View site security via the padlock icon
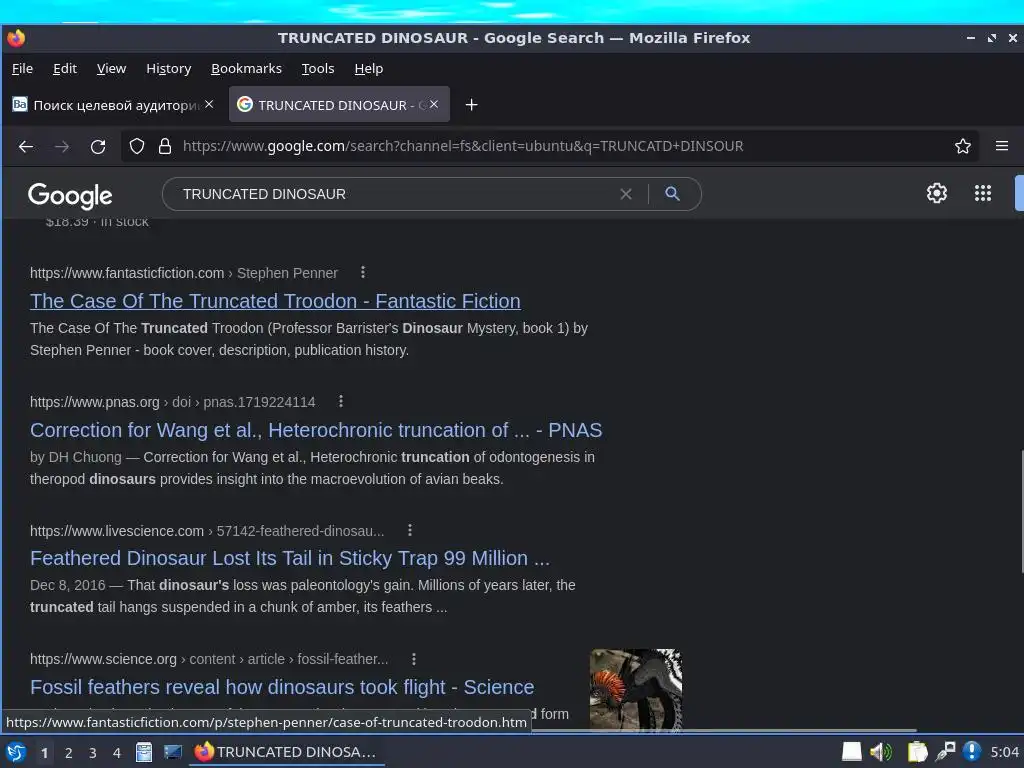Screen dimensions: 1024x768 (x=165, y=146)
